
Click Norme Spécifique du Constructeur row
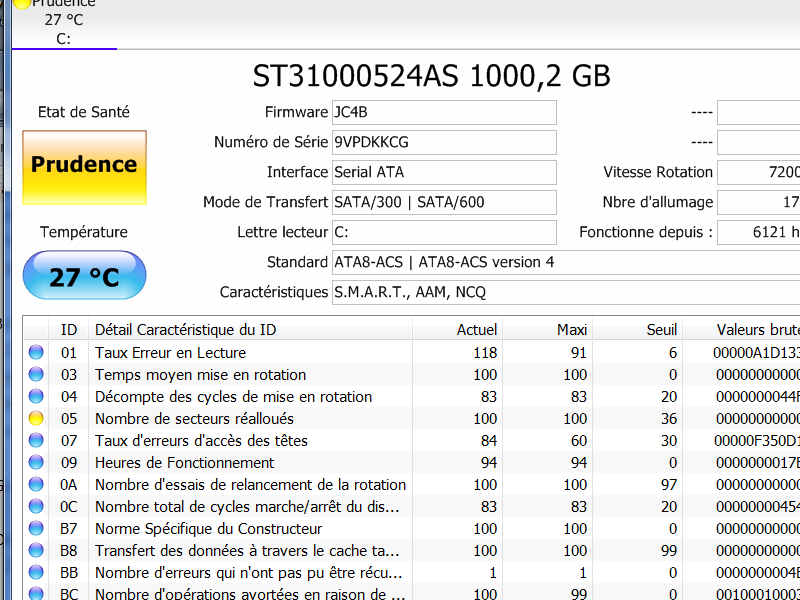click(412, 528)
